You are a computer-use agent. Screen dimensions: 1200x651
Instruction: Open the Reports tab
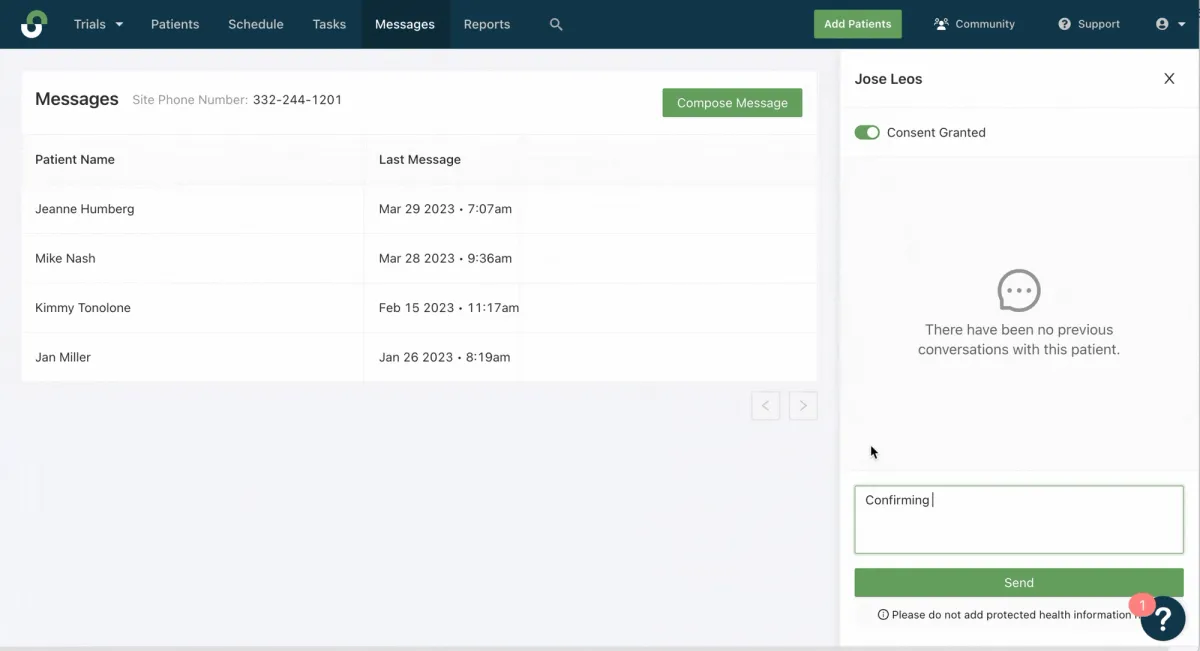click(487, 24)
